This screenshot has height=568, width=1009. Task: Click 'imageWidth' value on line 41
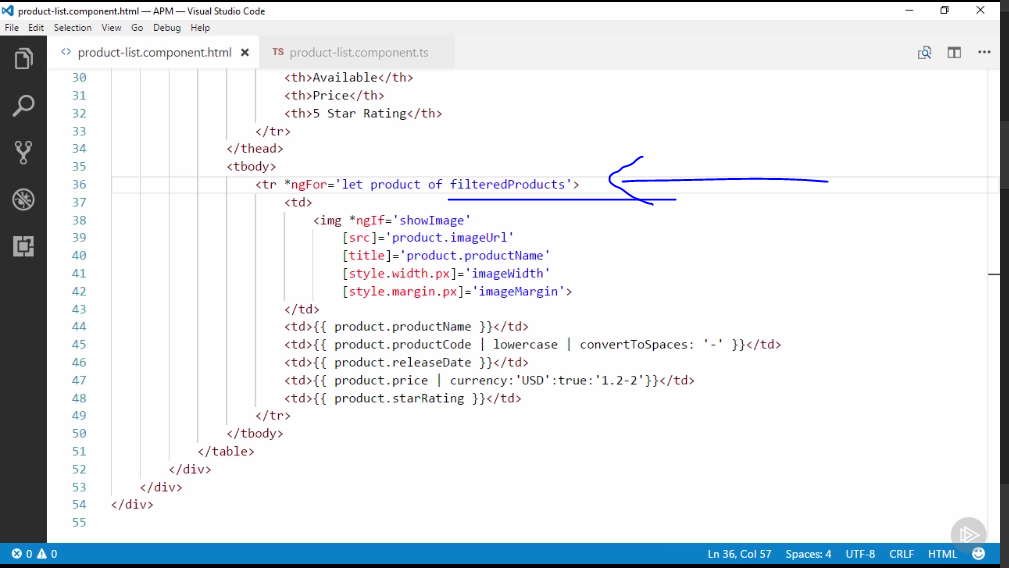(x=508, y=274)
